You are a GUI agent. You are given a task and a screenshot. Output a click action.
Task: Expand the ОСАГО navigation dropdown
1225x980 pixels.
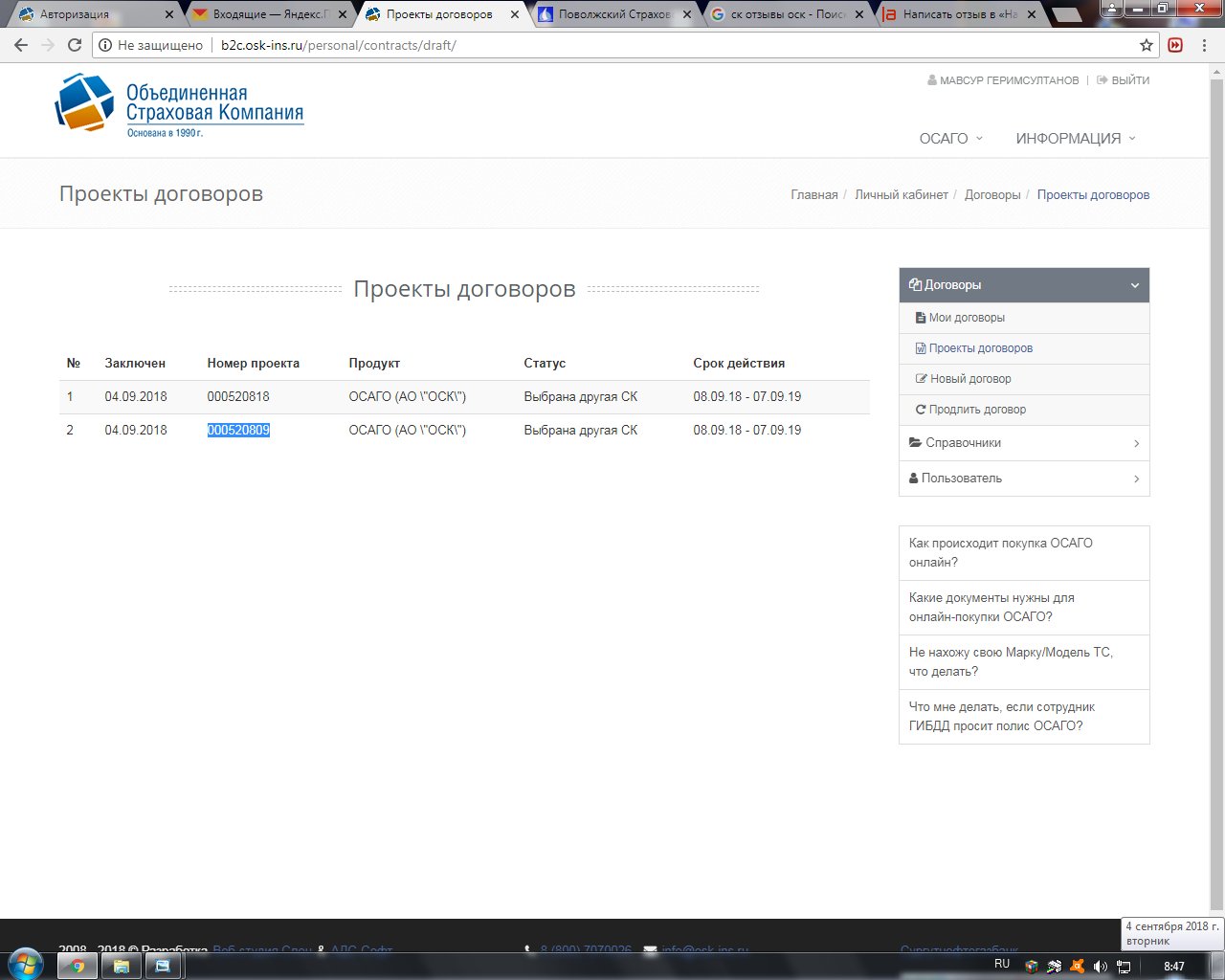[950, 139]
